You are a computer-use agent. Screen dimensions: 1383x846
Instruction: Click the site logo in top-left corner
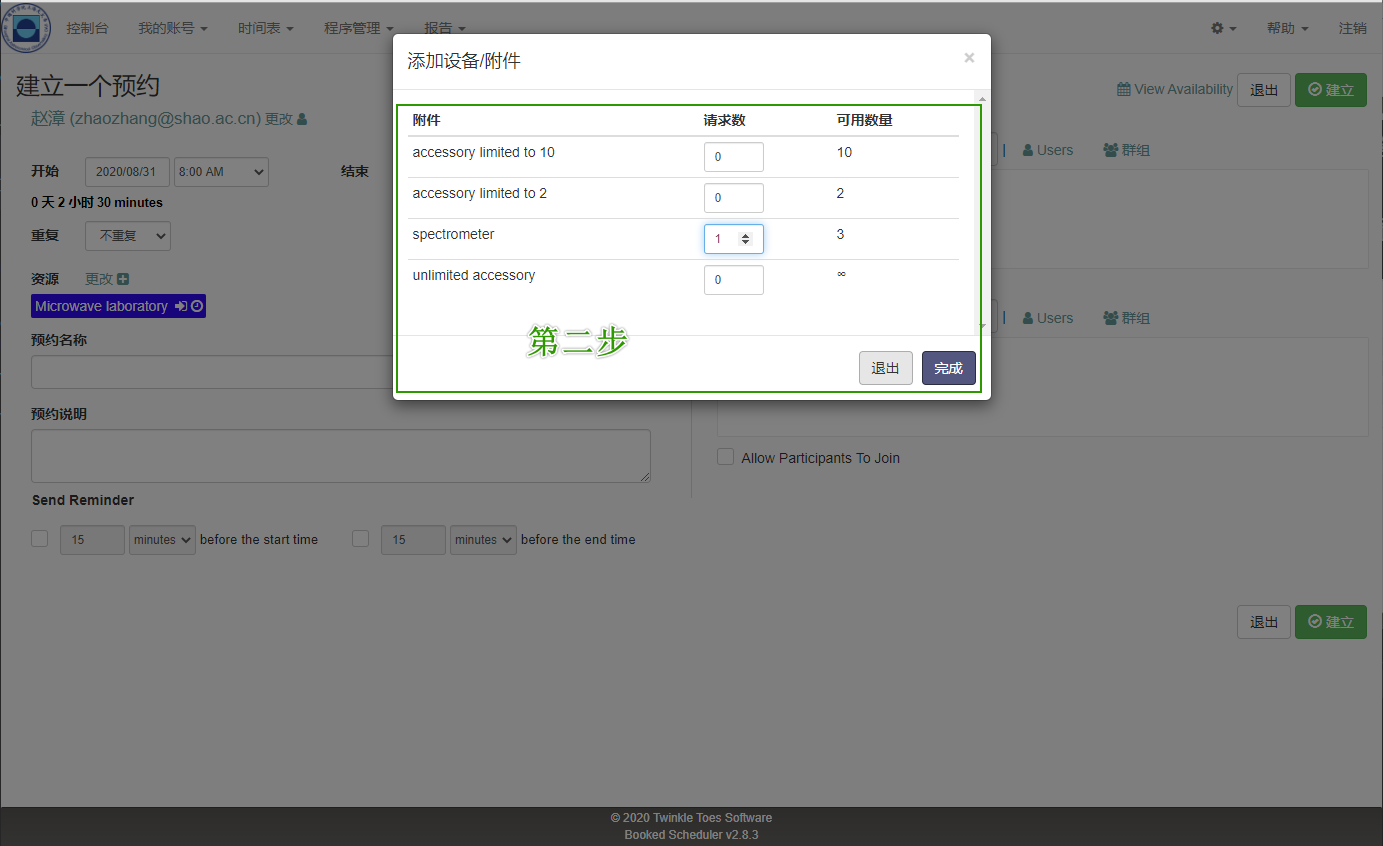tap(26, 28)
